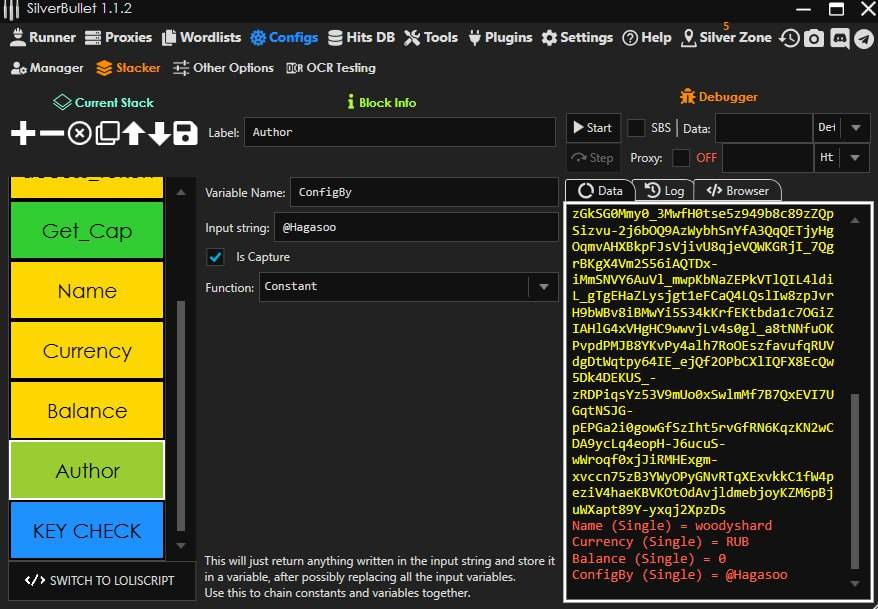Open the Function dropdown set to Constant
The width and height of the screenshot is (878, 609).
click(x=543, y=287)
